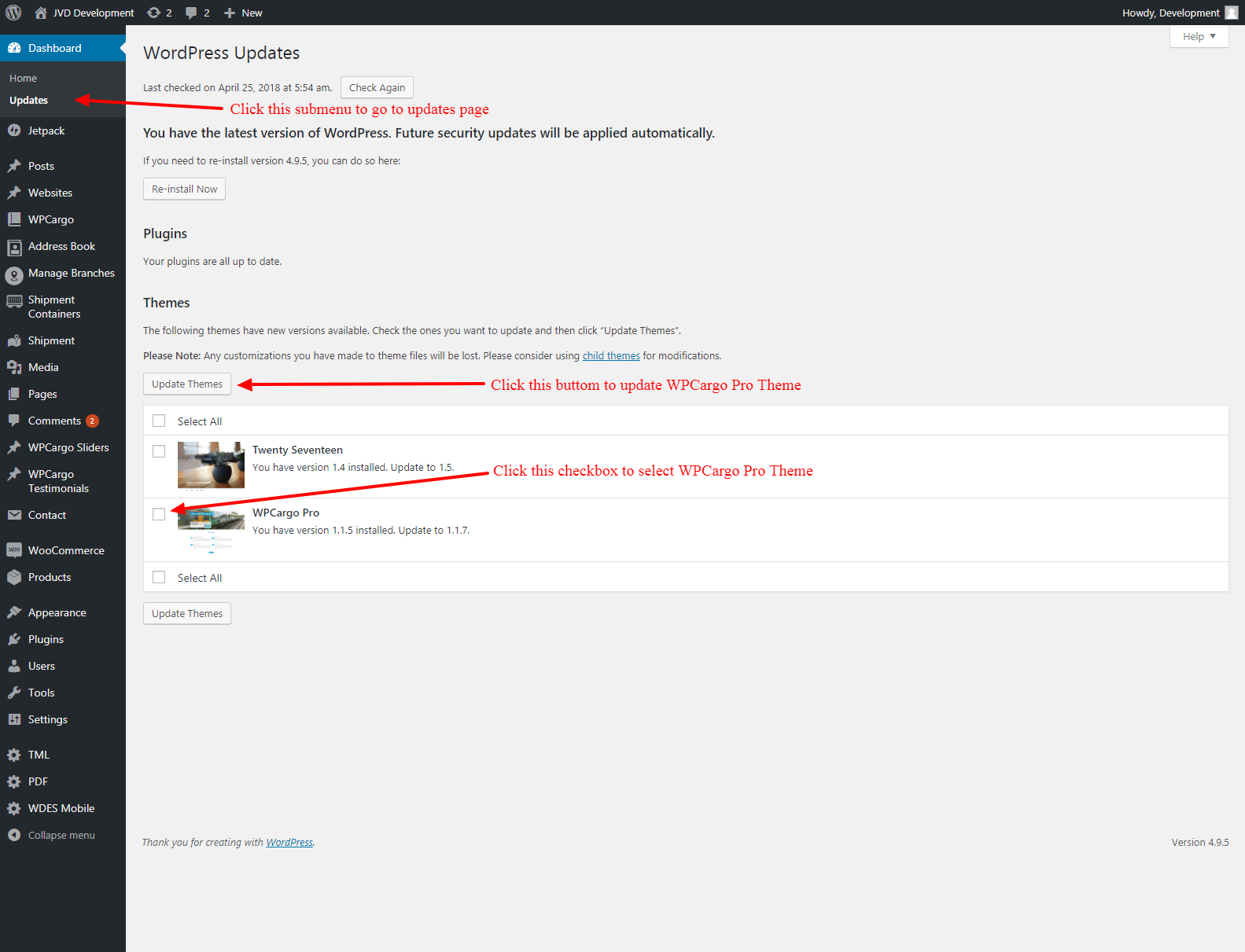
Task: Click 'Your plugins are all up to date.' text
Action: [x=212, y=261]
